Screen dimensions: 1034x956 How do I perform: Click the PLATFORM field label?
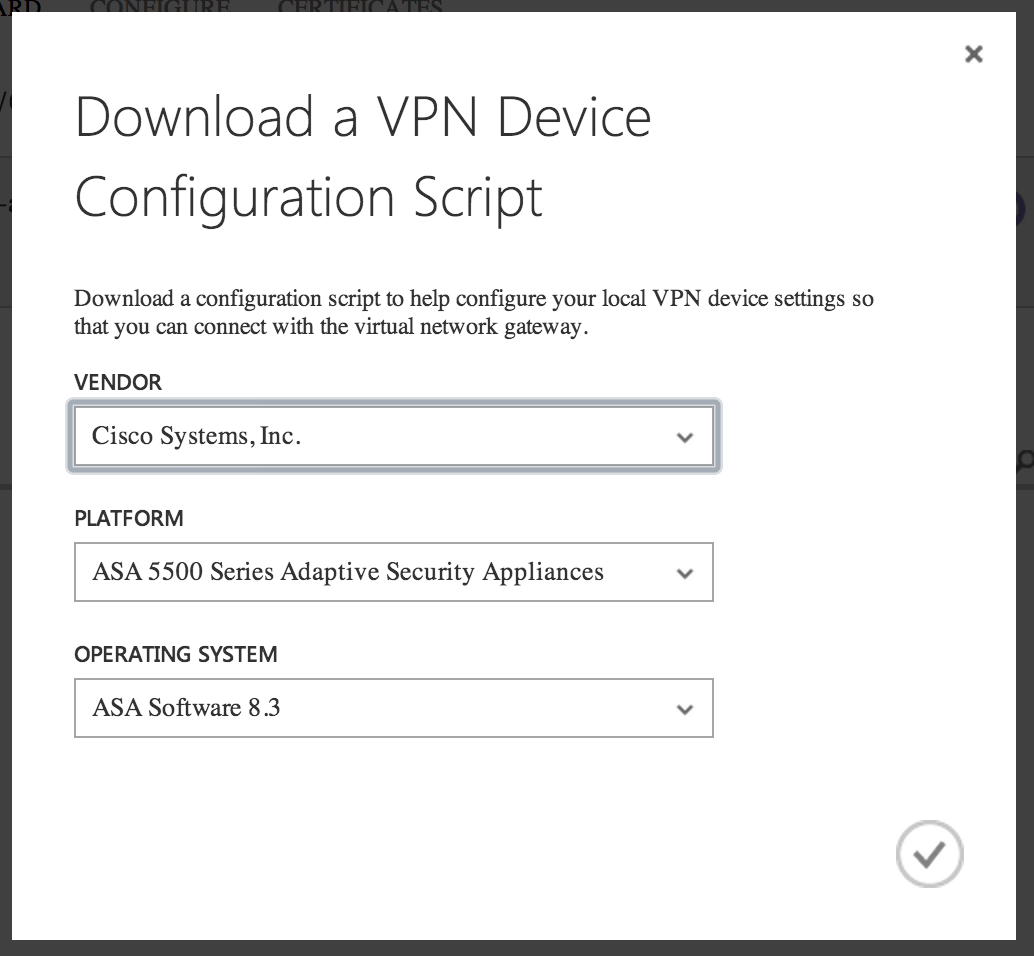tap(129, 518)
